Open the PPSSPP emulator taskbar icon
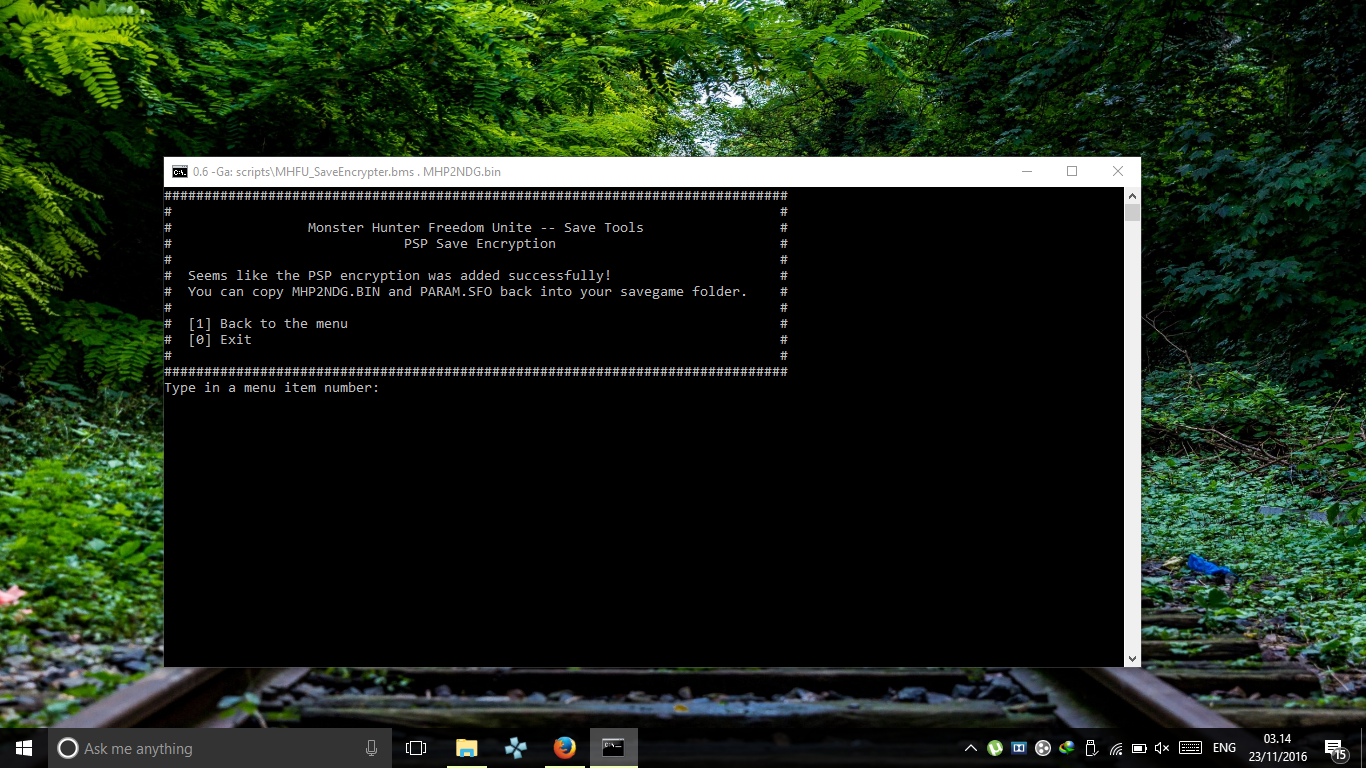 pos(515,748)
